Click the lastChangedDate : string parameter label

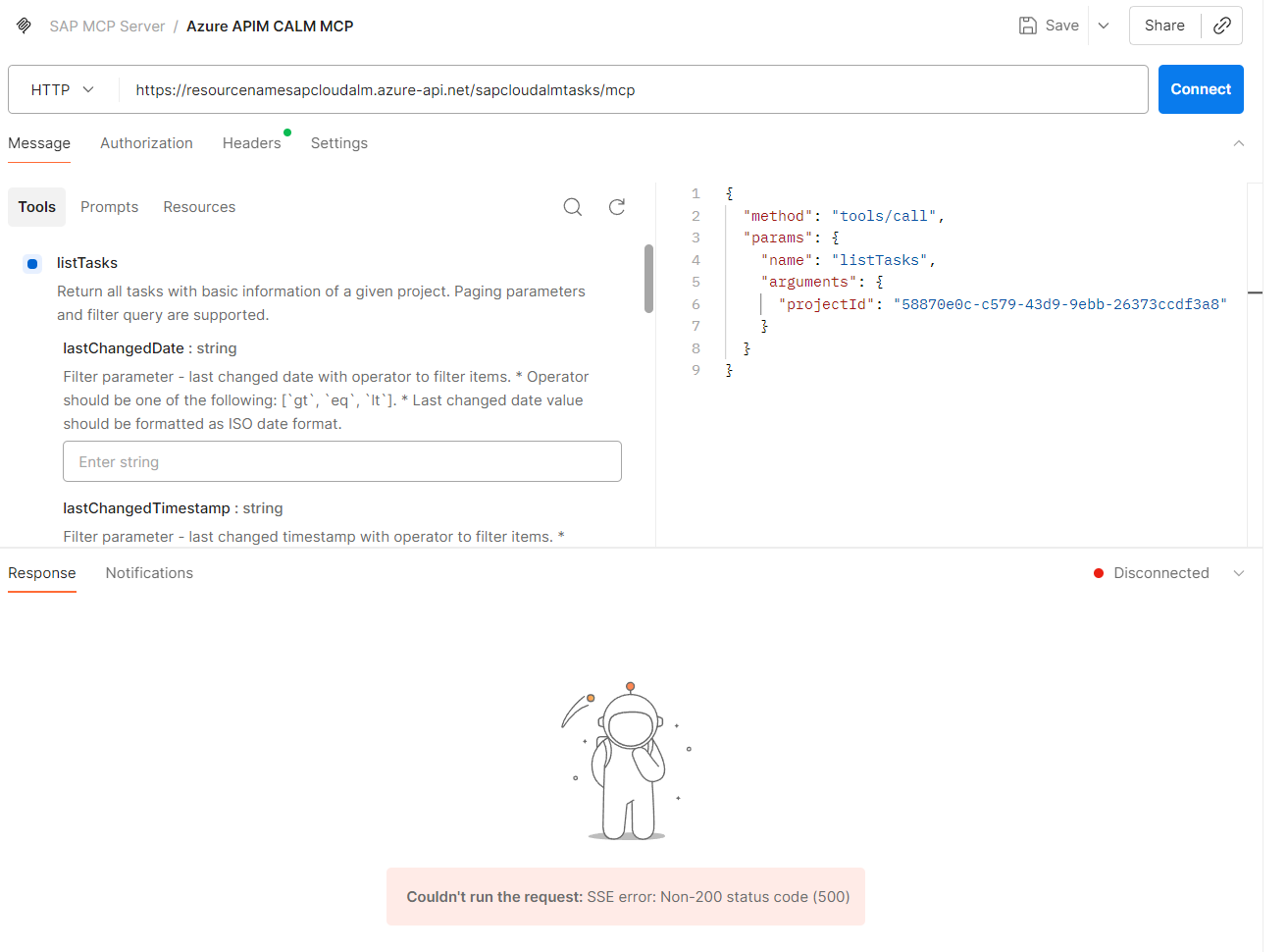point(150,348)
